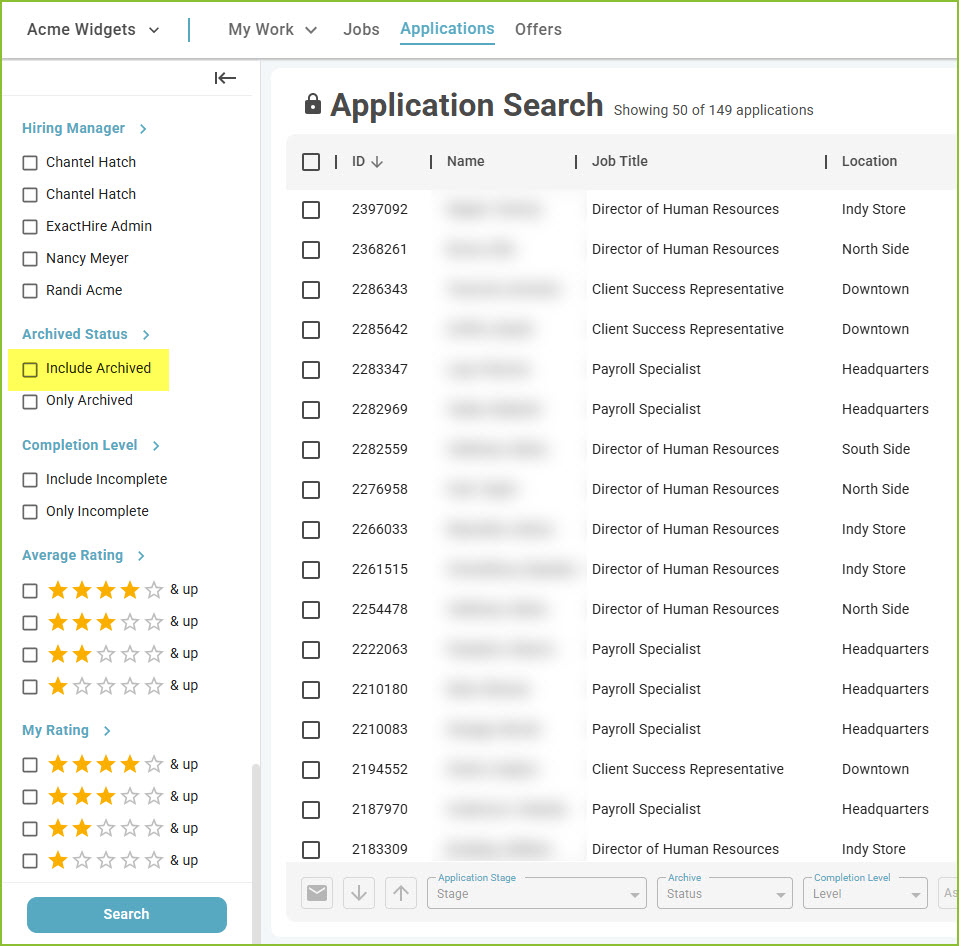Sort by the ID column descending arrow

pos(377,161)
